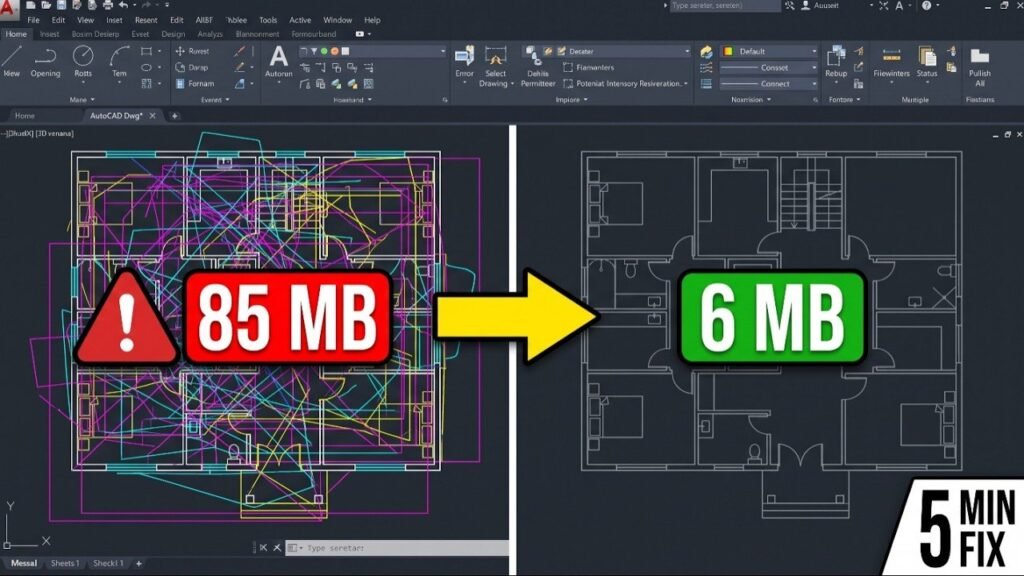Choose the Darap rotate tool

click(x=191, y=67)
